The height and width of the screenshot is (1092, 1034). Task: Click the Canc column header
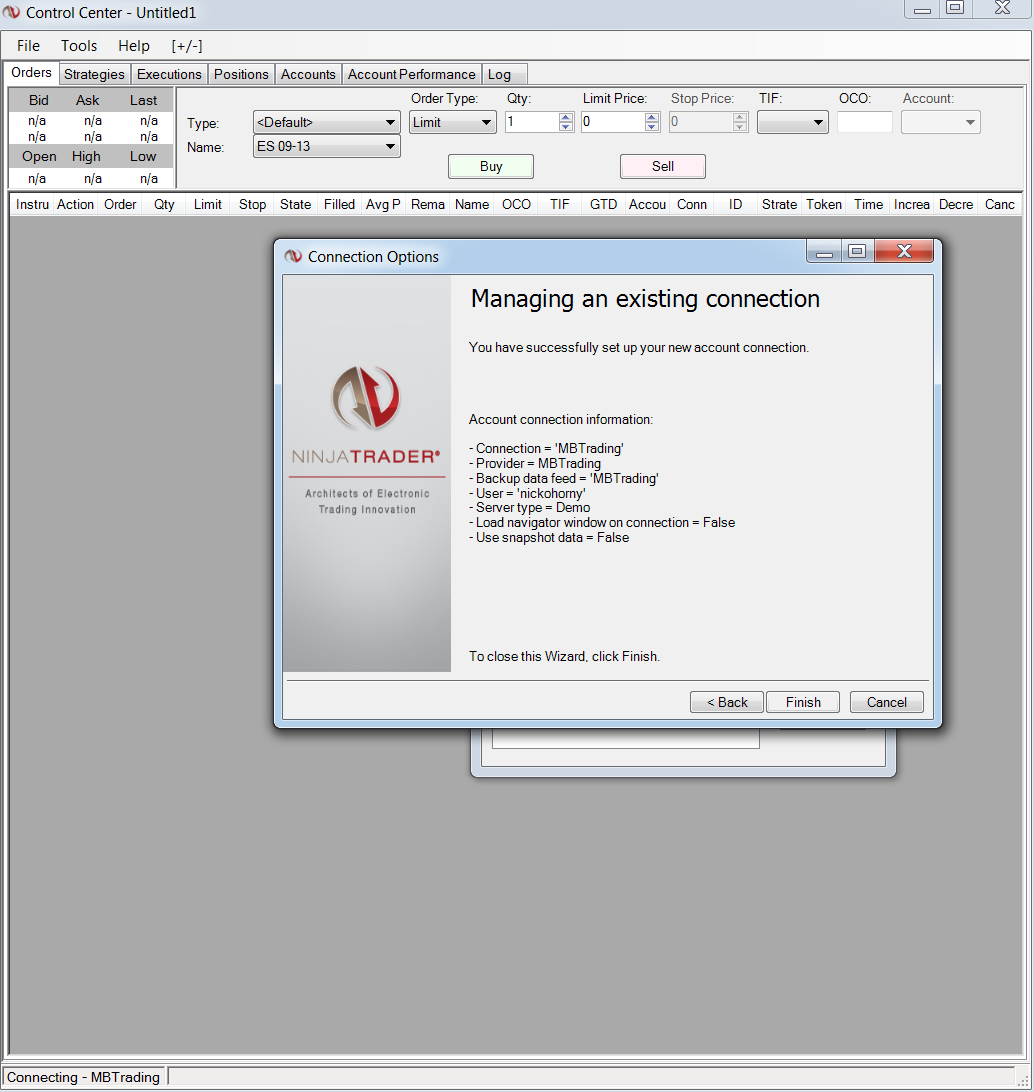pos(999,204)
